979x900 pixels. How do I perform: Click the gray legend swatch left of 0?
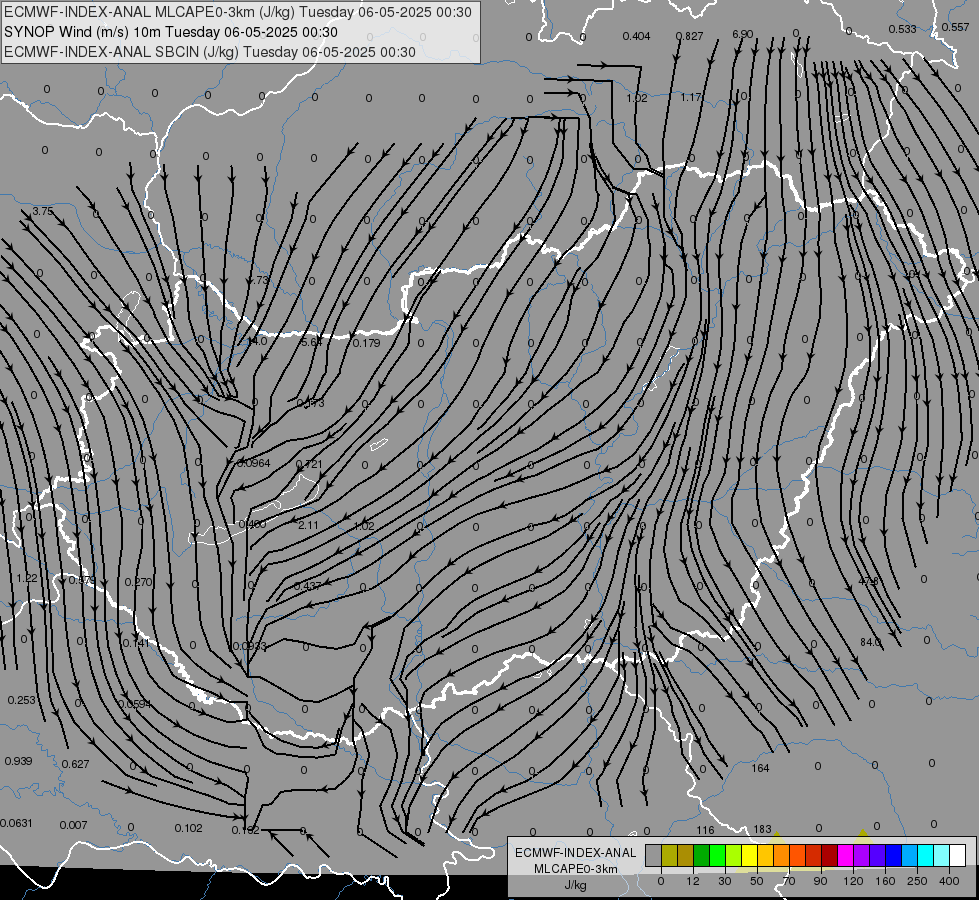pos(653,855)
